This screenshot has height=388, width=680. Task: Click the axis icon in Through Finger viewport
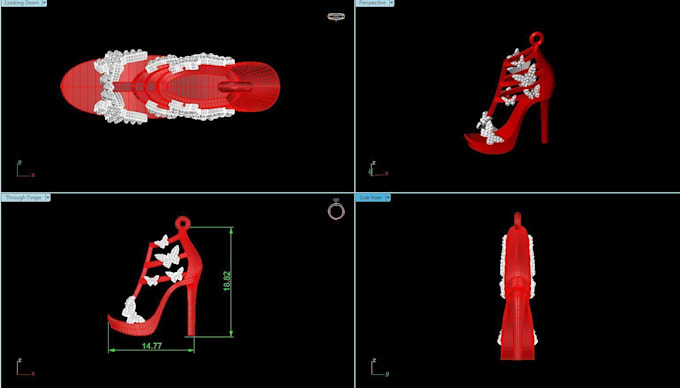point(25,367)
